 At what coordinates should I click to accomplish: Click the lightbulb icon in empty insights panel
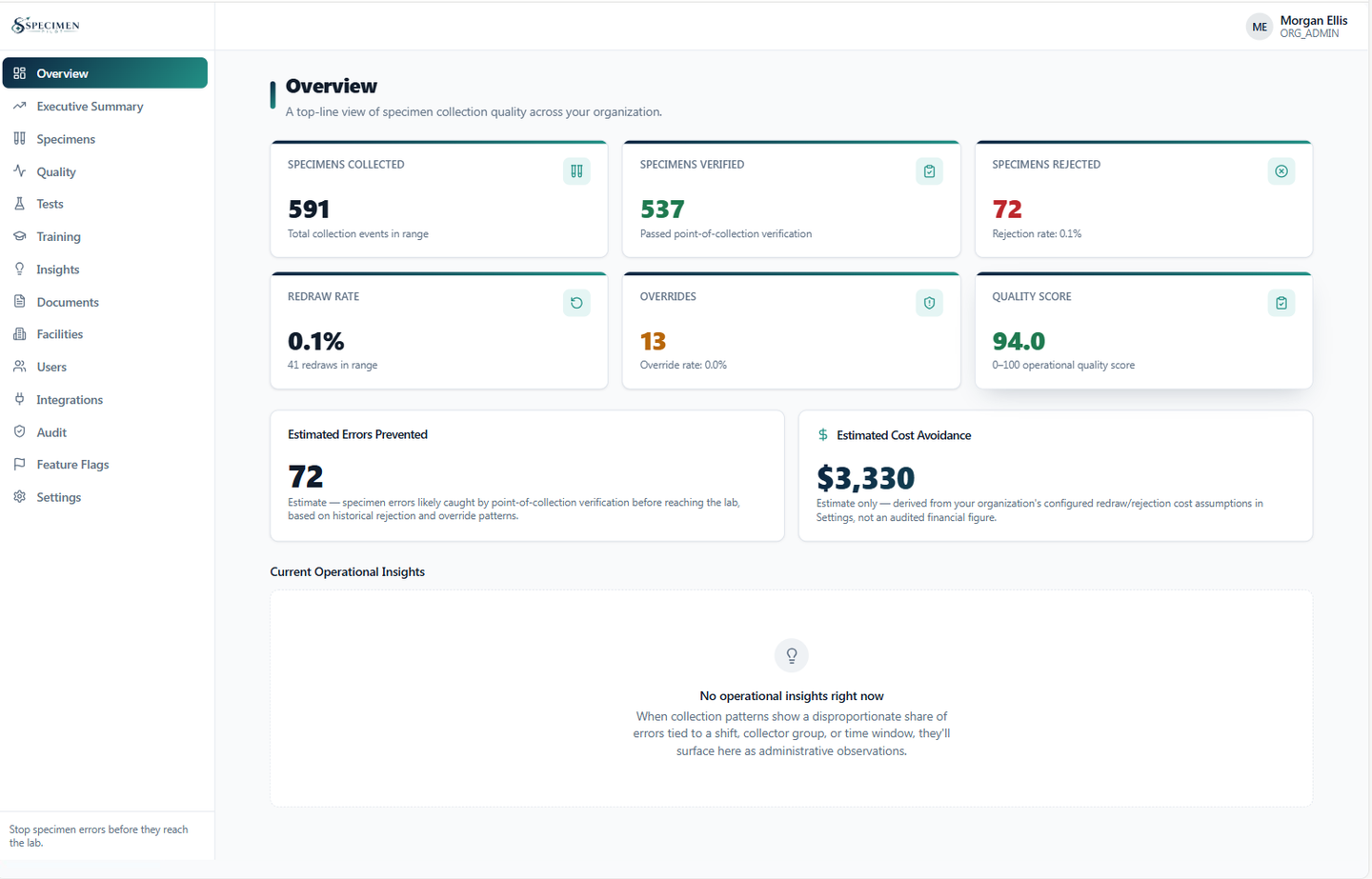coord(792,655)
